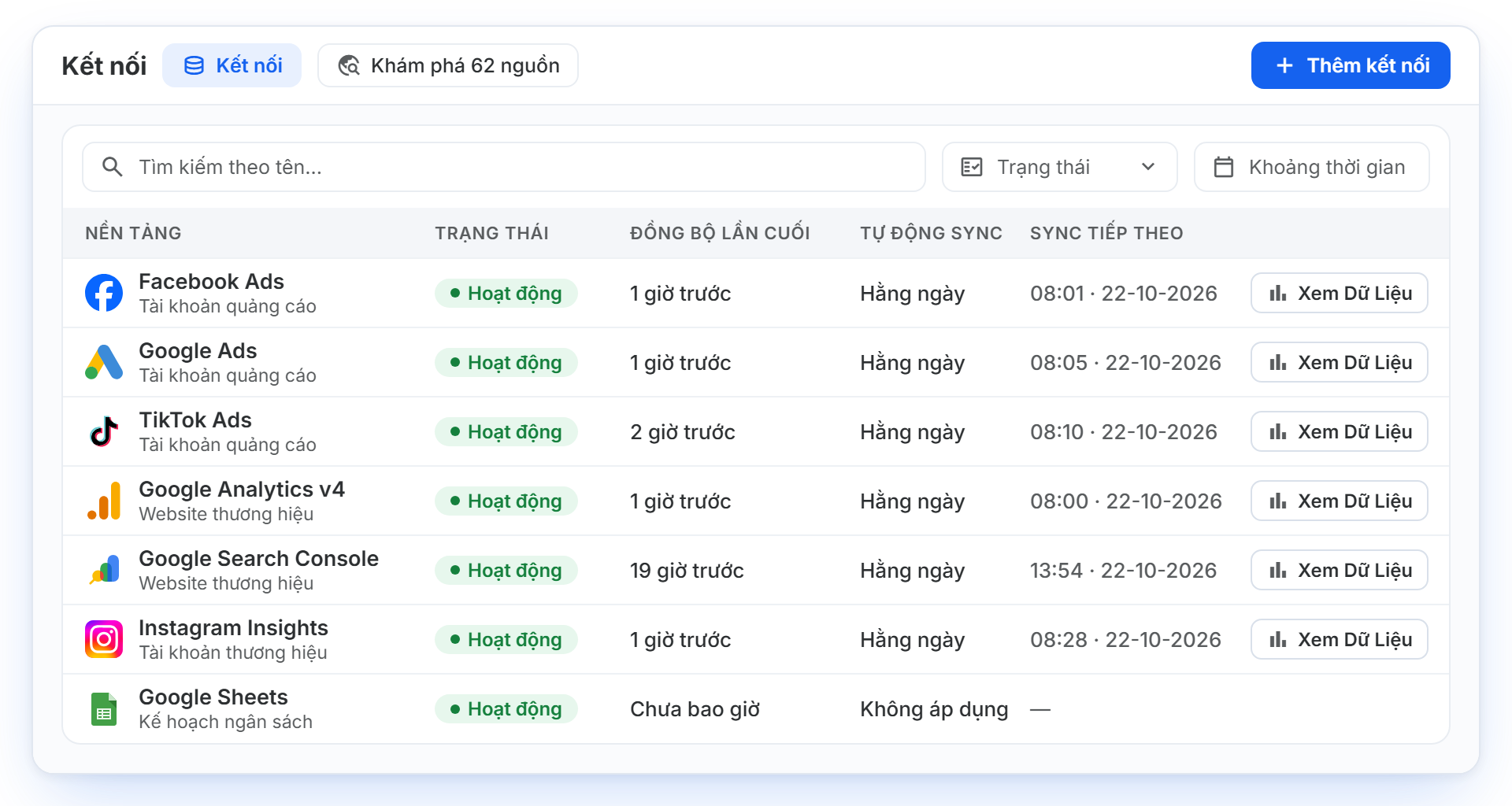
Task: Click the Google Sheets file icon
Action: 104,708
